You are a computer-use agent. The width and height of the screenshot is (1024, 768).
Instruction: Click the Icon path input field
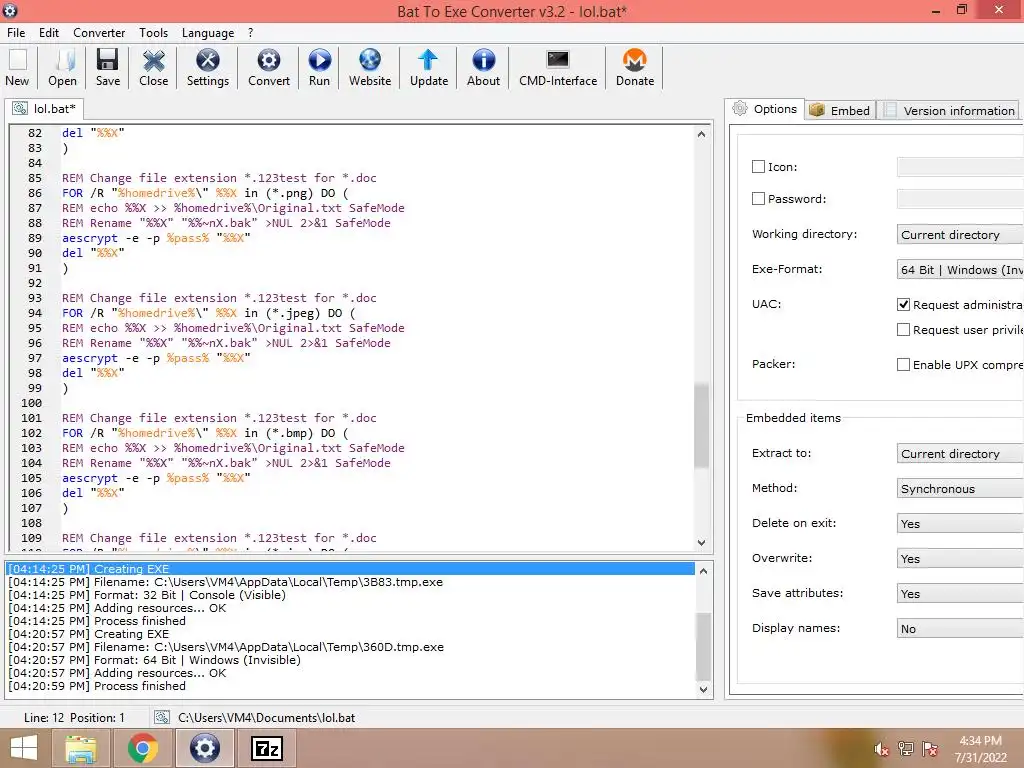pos(960,167)
